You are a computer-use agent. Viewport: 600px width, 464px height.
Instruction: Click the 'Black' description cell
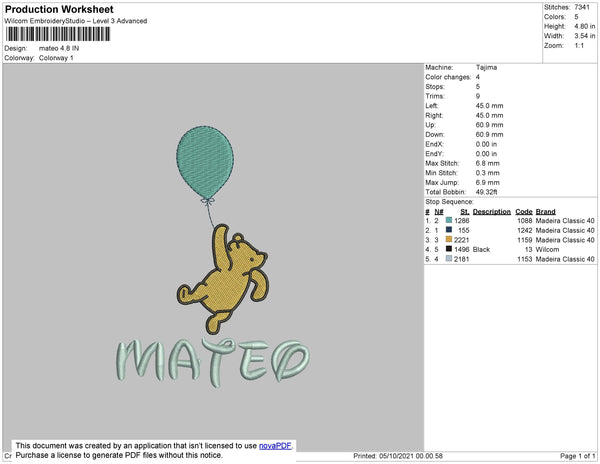[481, 249]
